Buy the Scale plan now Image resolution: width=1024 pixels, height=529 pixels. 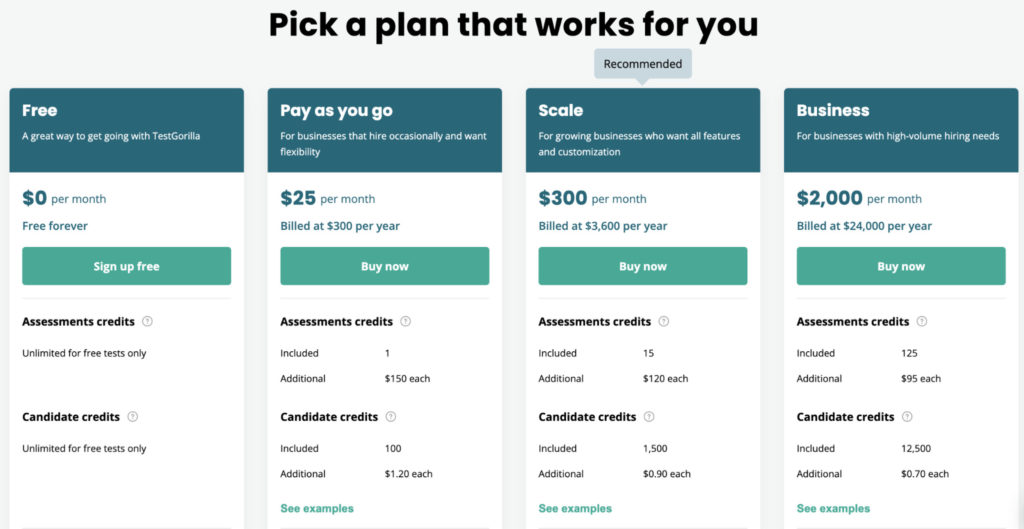click(x=642, y=266)
